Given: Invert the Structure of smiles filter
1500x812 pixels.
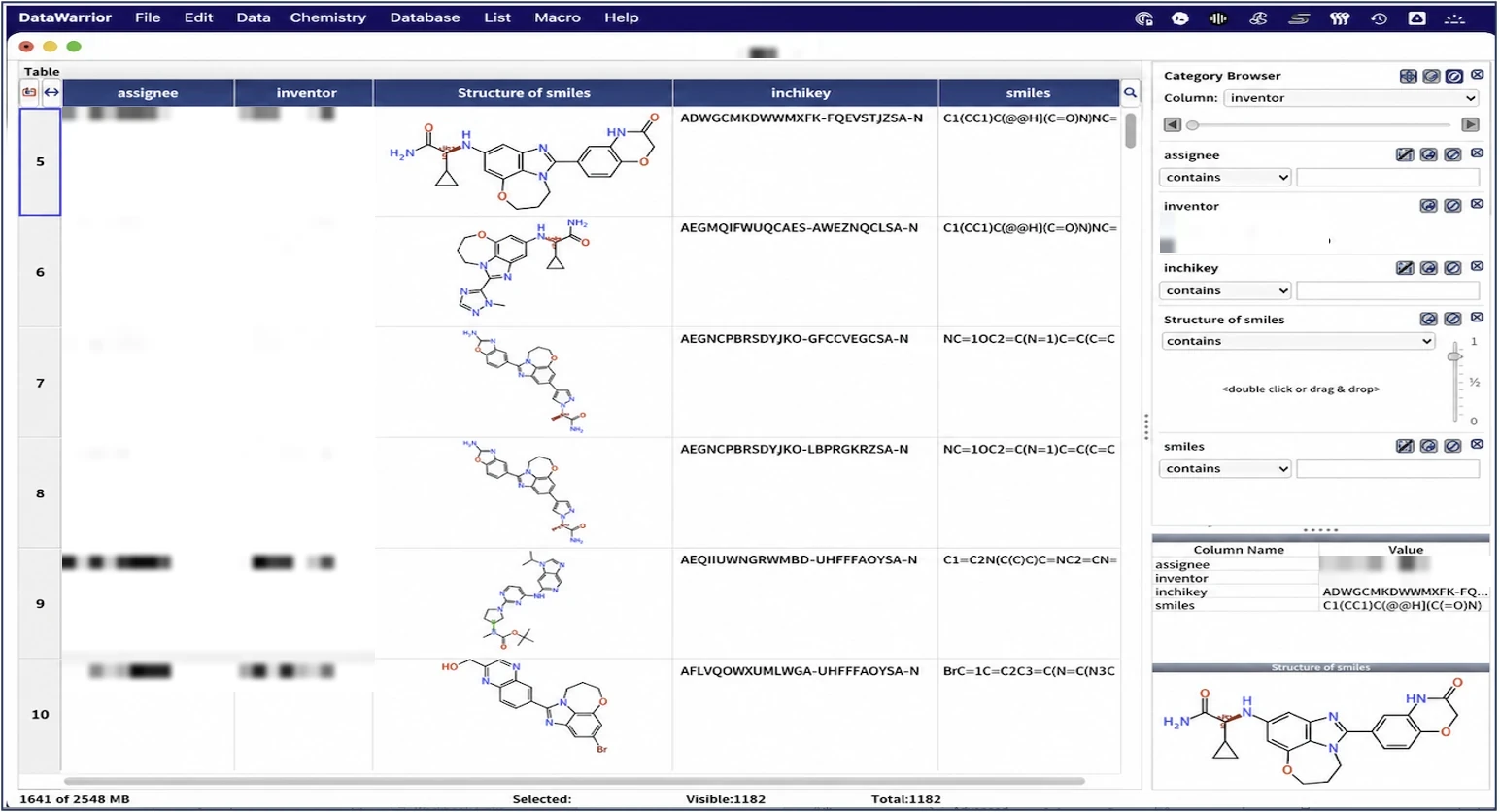Looking at the screenshot, I should tap(1428, 319).
